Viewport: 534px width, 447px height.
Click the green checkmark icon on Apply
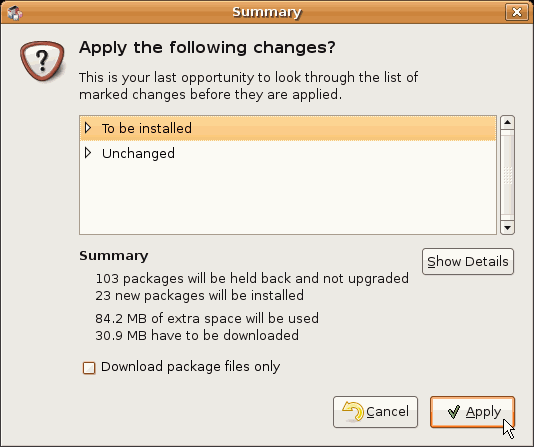pos(454,412)
